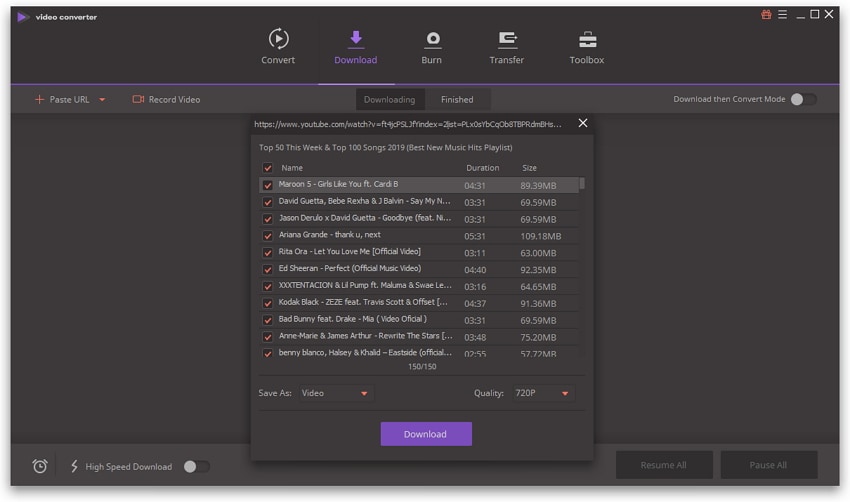Viewport: 850px width, 502px height.
Task: Open the Transfer section icon
Action: (507, 39)
